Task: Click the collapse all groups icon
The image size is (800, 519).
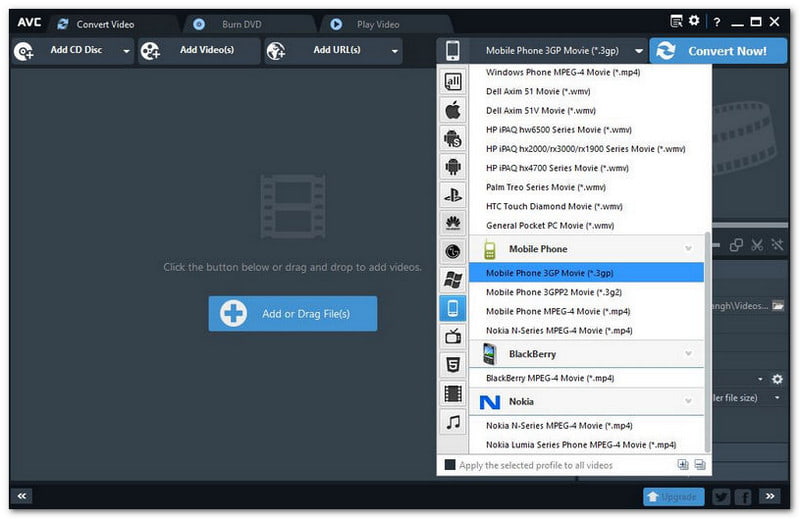Action: point(700,464)
